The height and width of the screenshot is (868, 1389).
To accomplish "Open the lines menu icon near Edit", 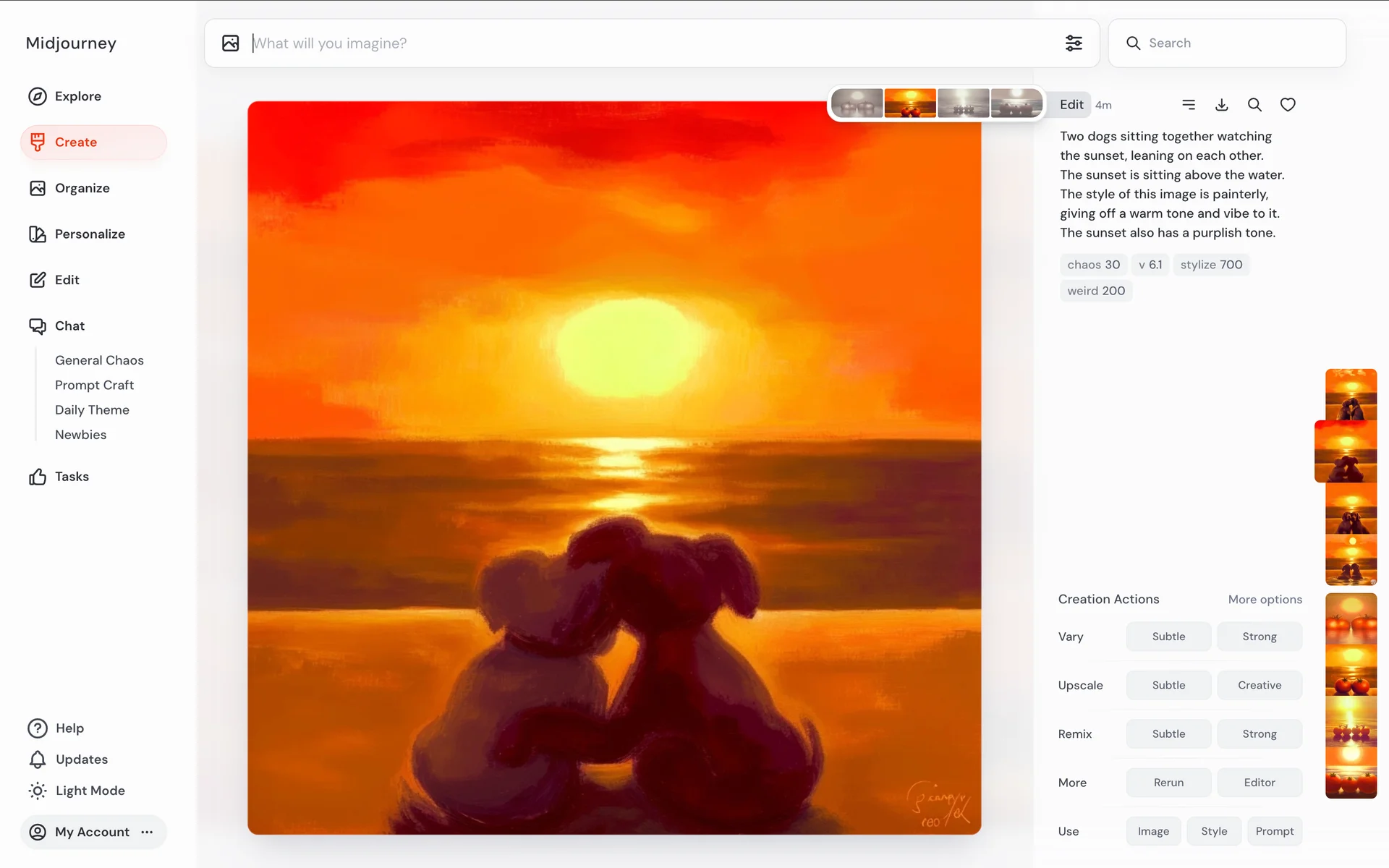I will pos(1189,105).
